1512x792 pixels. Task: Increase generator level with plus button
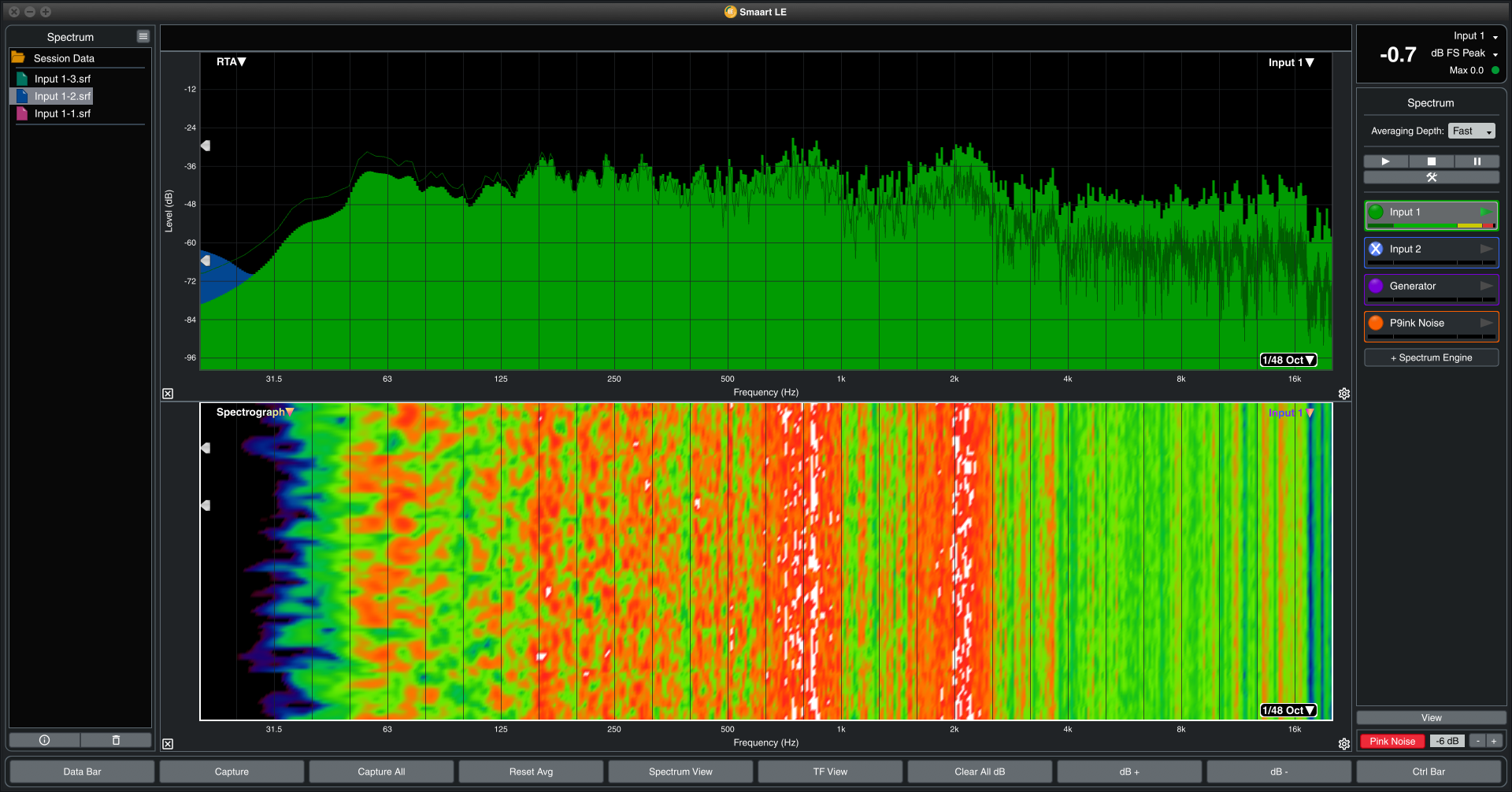[1494, 741]
